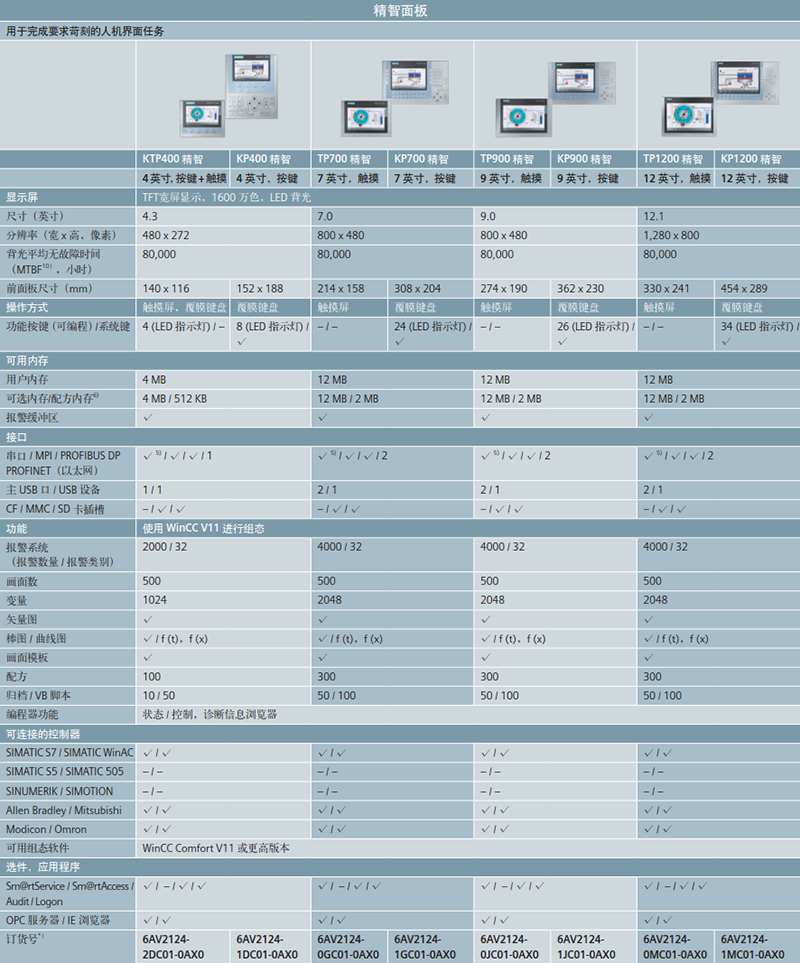Click the 显示屏 section header row
The width and height of the screenshot is (800, 963).
tap(400, 197)
